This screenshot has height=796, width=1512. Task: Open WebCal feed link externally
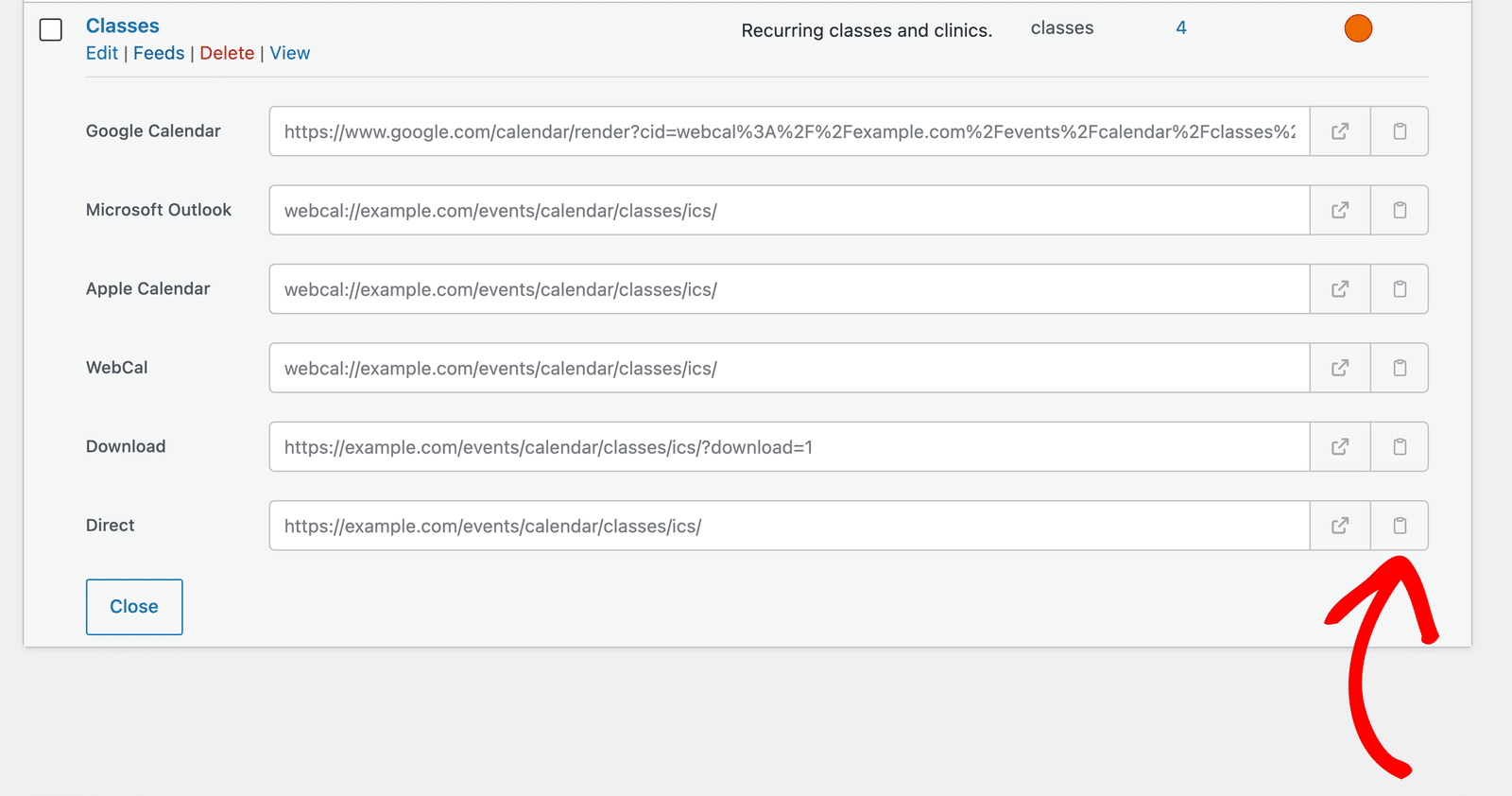1340,368
